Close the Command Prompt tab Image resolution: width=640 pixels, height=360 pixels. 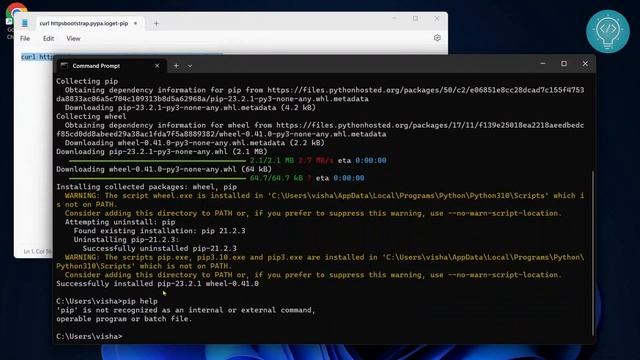(157, 66)
